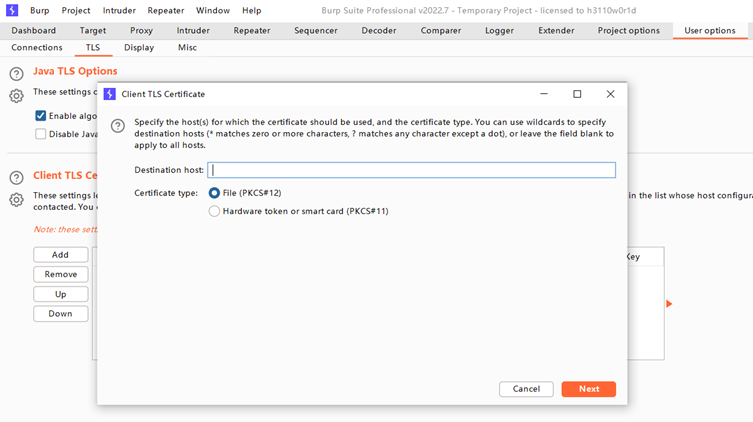
Task: Toggle the Enable algorithms checkbox
Action: (x=40, y=116)
